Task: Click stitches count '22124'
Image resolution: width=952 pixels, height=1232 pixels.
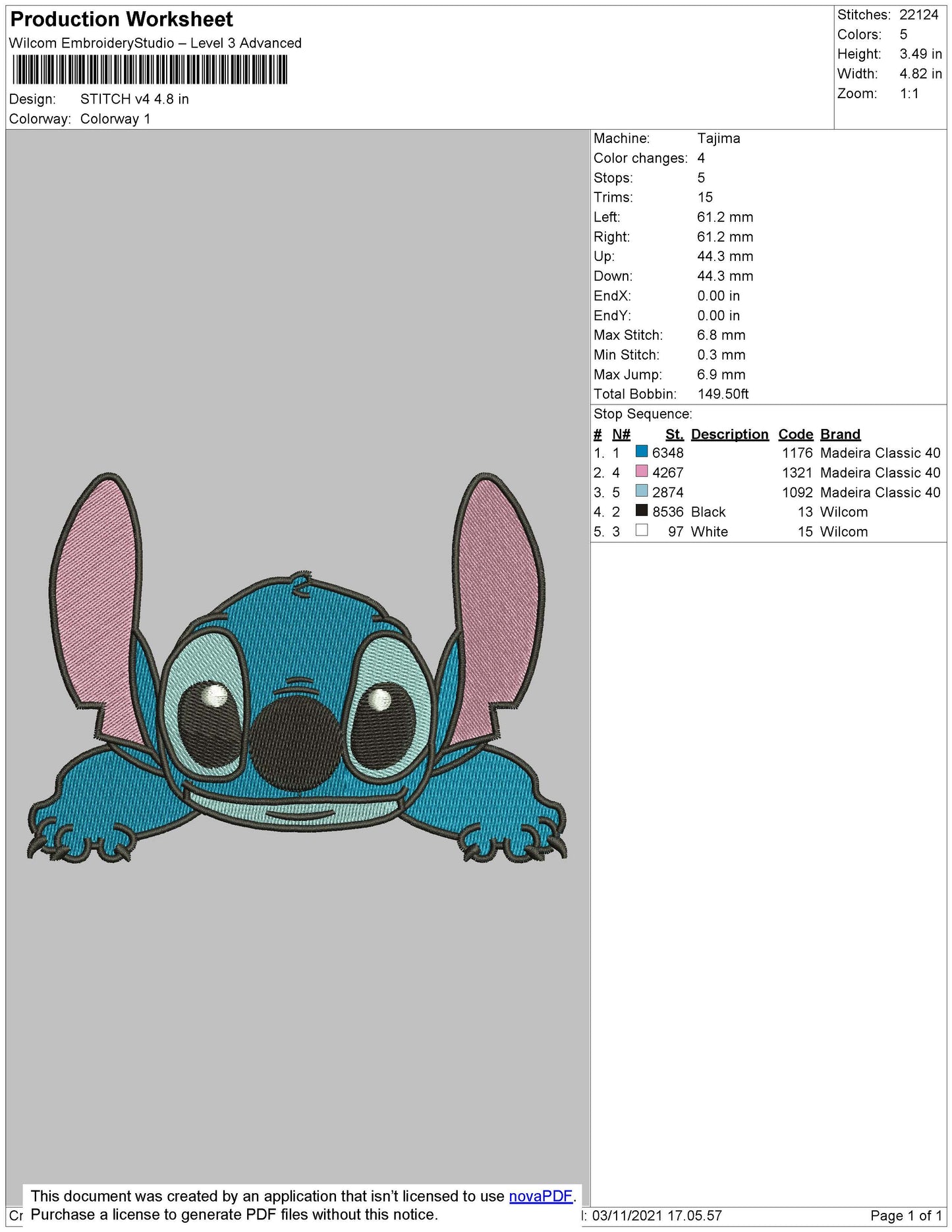Action: pyautogui.click(x=918, y=14)
